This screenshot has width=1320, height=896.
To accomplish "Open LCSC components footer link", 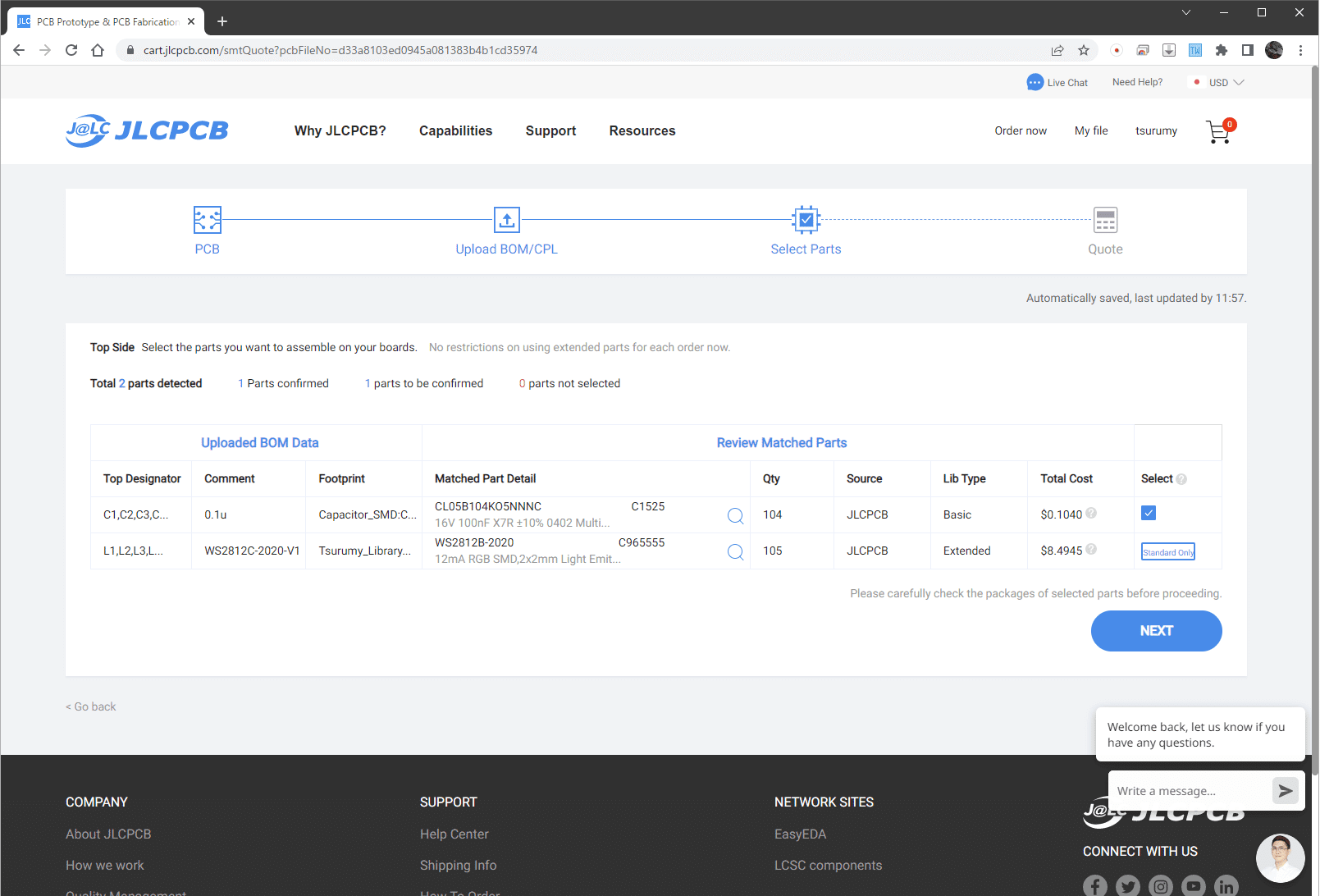I will tap(828, 865).
